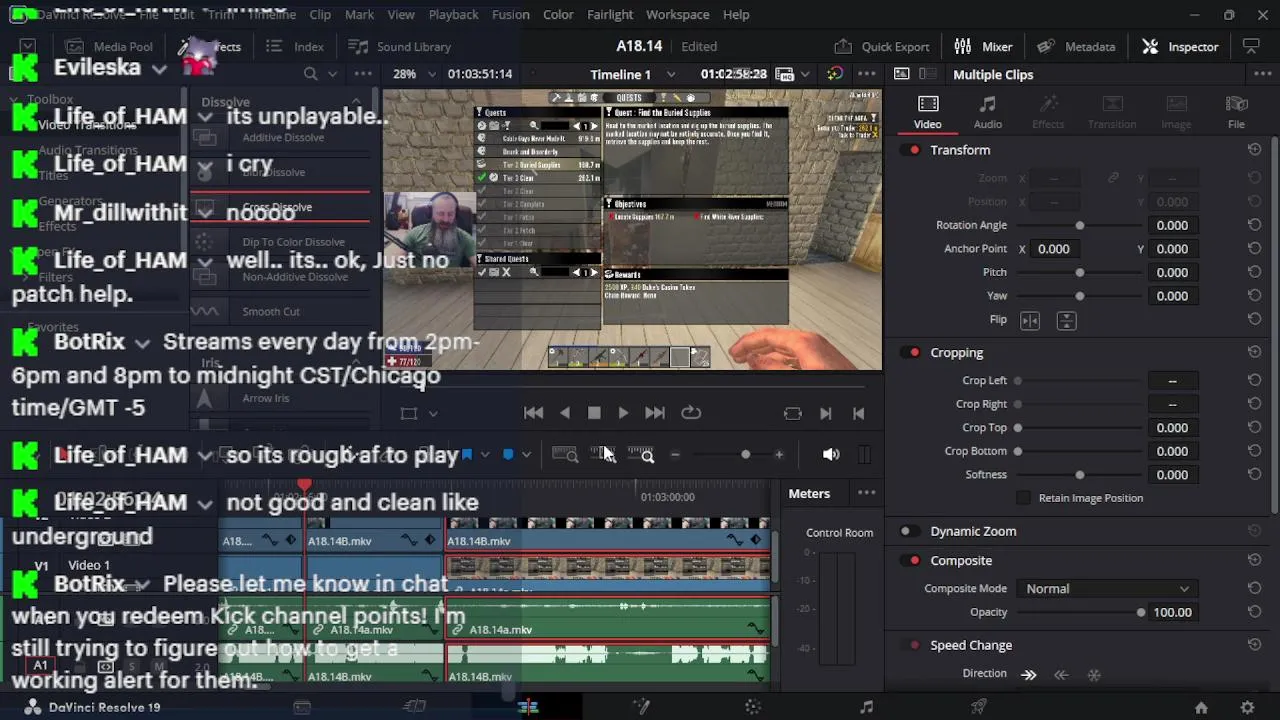Open the Mixer panel
The height and width of the screenshot is (720, 1280).
pyautogui.click(x=983, y=46)
